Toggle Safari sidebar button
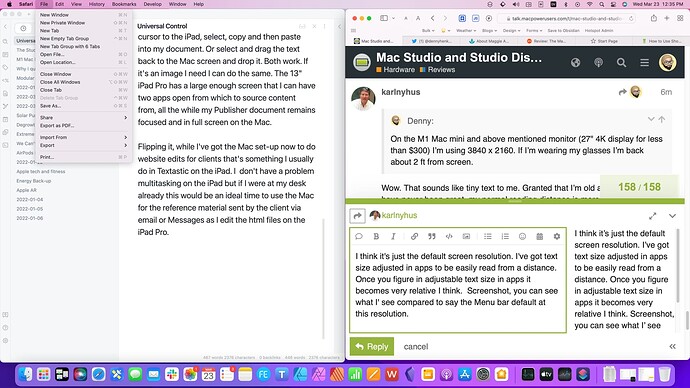This screenshot has width=690, height=388. coord(384,18)
